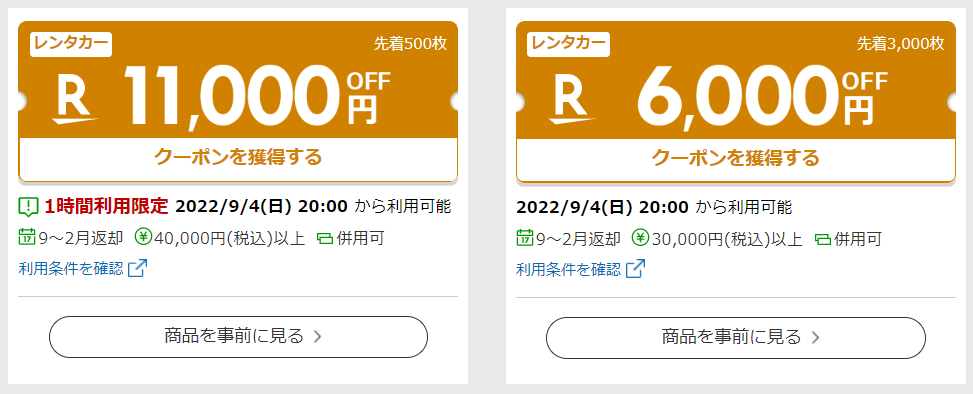Click the chevron arrow in right 商品を事前に見る button

[815, 338]
